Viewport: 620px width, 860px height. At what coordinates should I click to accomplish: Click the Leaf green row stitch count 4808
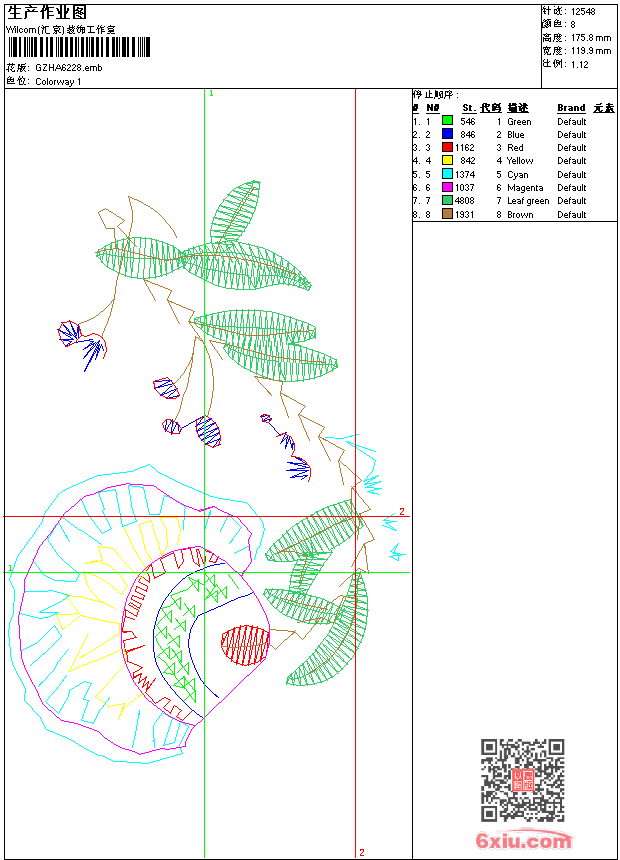click(x=465, y=201)
